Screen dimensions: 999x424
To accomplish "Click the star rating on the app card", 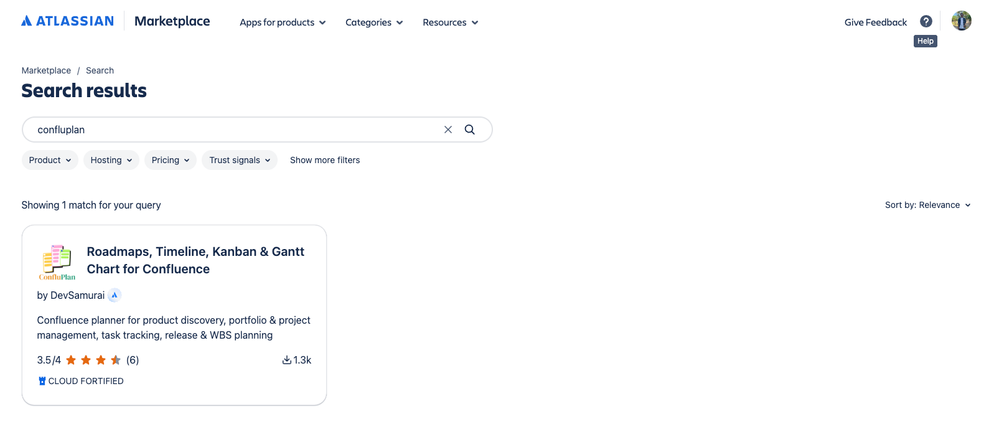I will [x=92, y=360].
